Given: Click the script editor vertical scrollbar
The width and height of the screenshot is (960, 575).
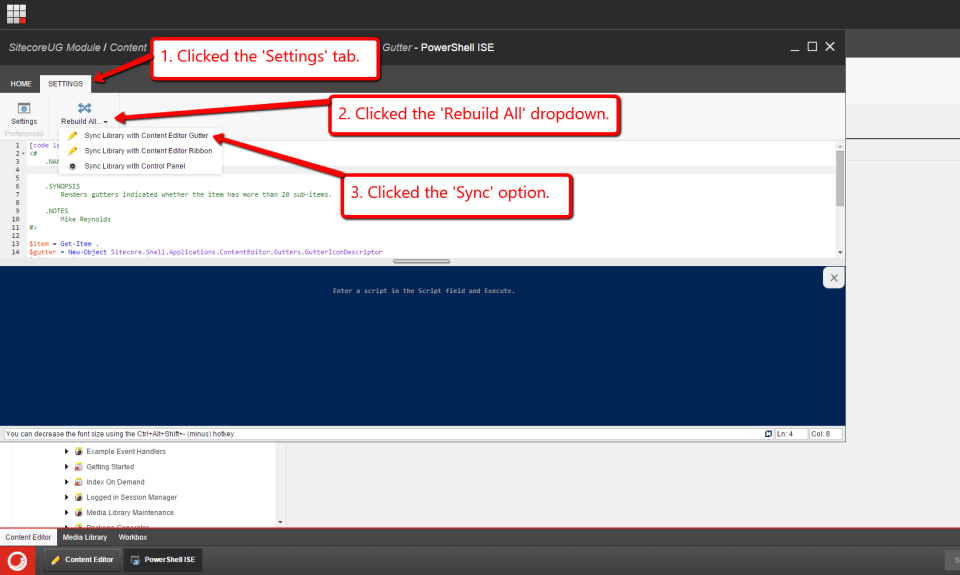Looking at the screenshot, I should (x=840, y=180).
